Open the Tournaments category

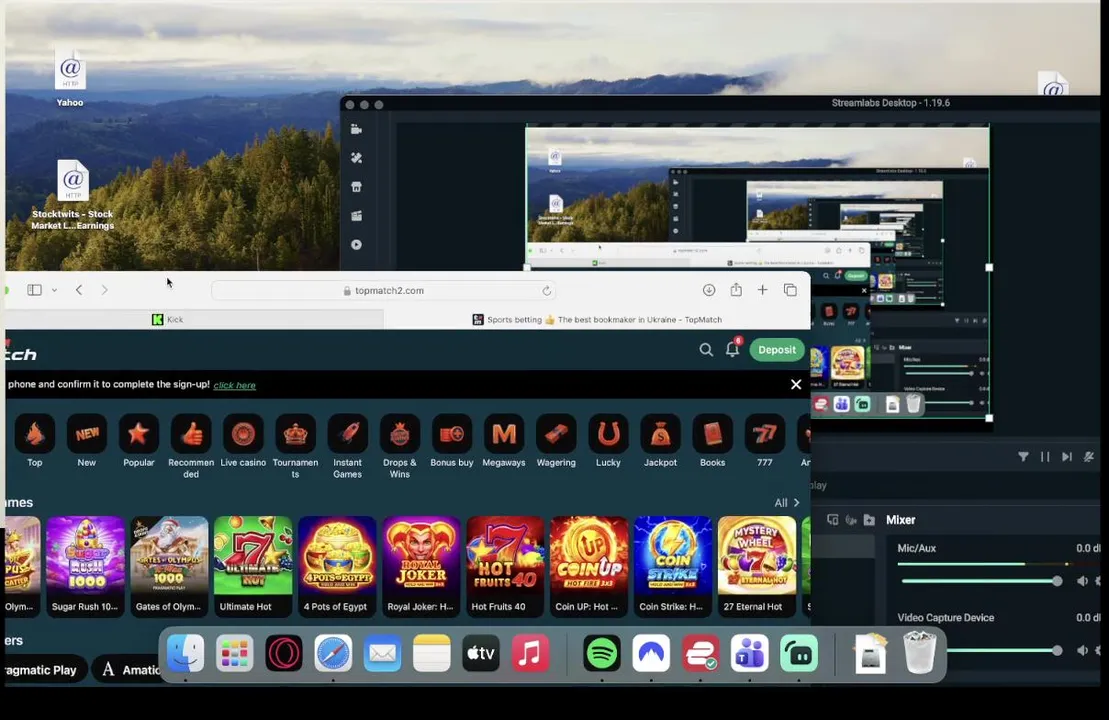point(295,447)
